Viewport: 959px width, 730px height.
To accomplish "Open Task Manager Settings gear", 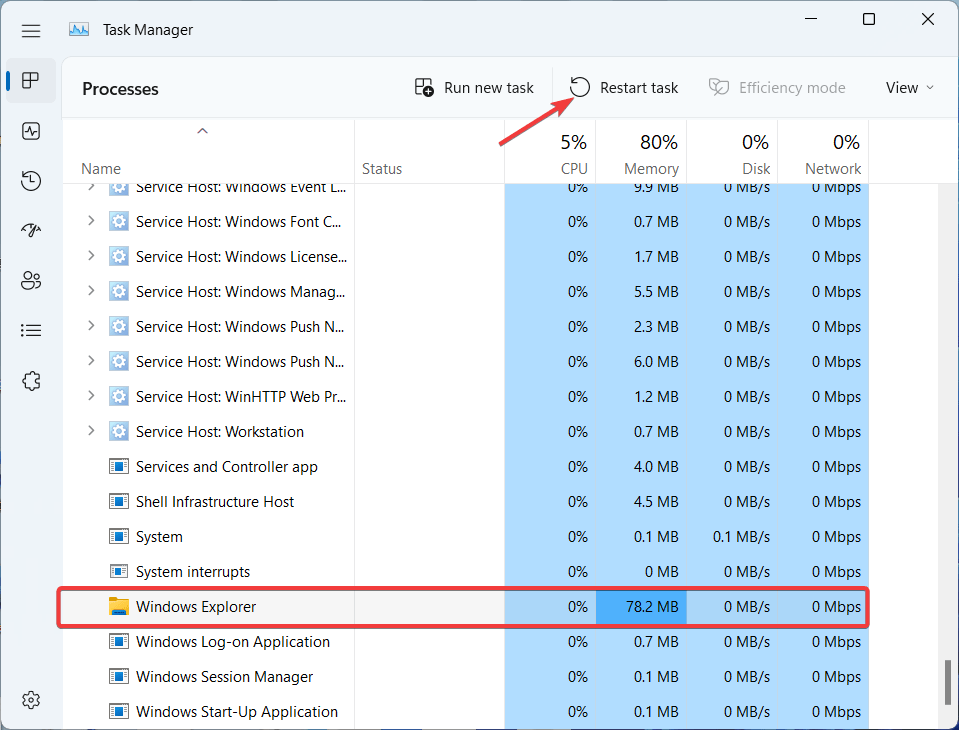I will [x=30, y=699].
